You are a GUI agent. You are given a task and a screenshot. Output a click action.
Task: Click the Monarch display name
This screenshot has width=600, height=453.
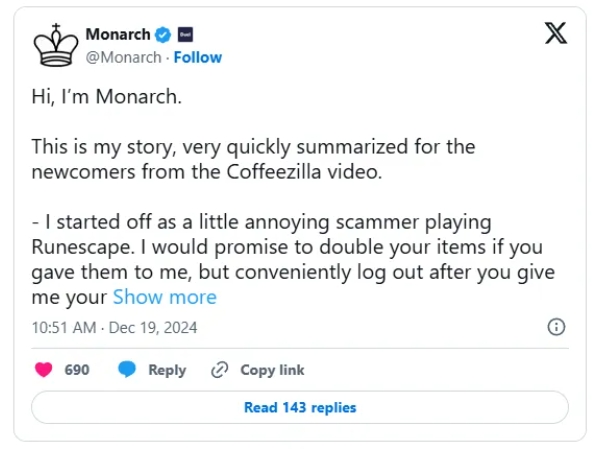(x=117, y=35)
